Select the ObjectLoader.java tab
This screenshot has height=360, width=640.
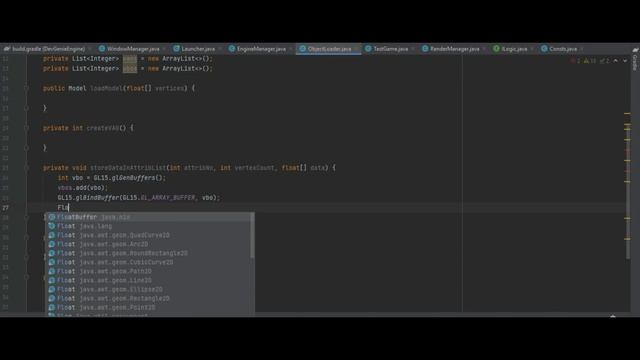click(x=329, y=49)
